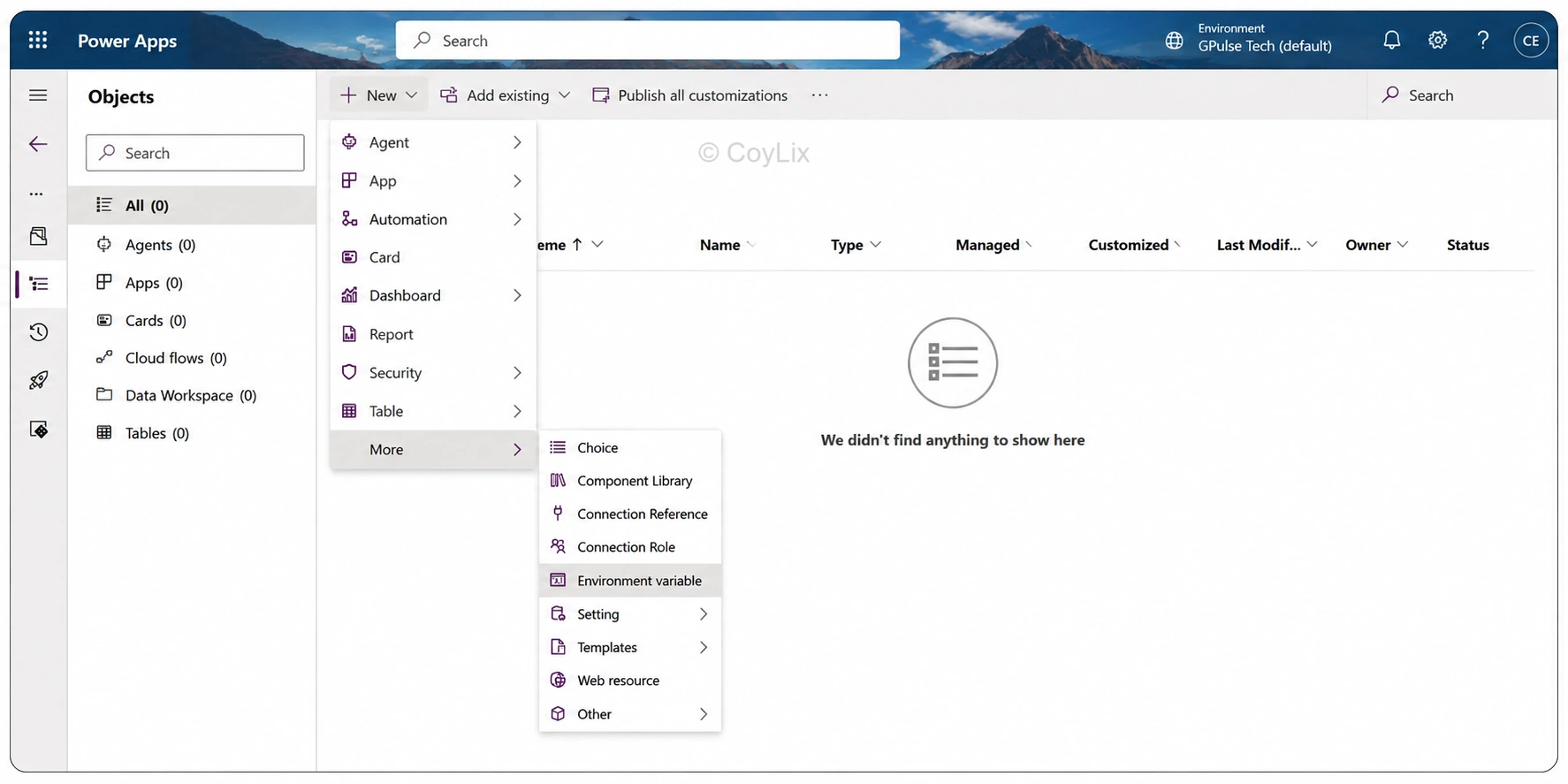Open the Pipelines rocket icon
Viewport: 1568px width, 784px height.
[38, 380]
